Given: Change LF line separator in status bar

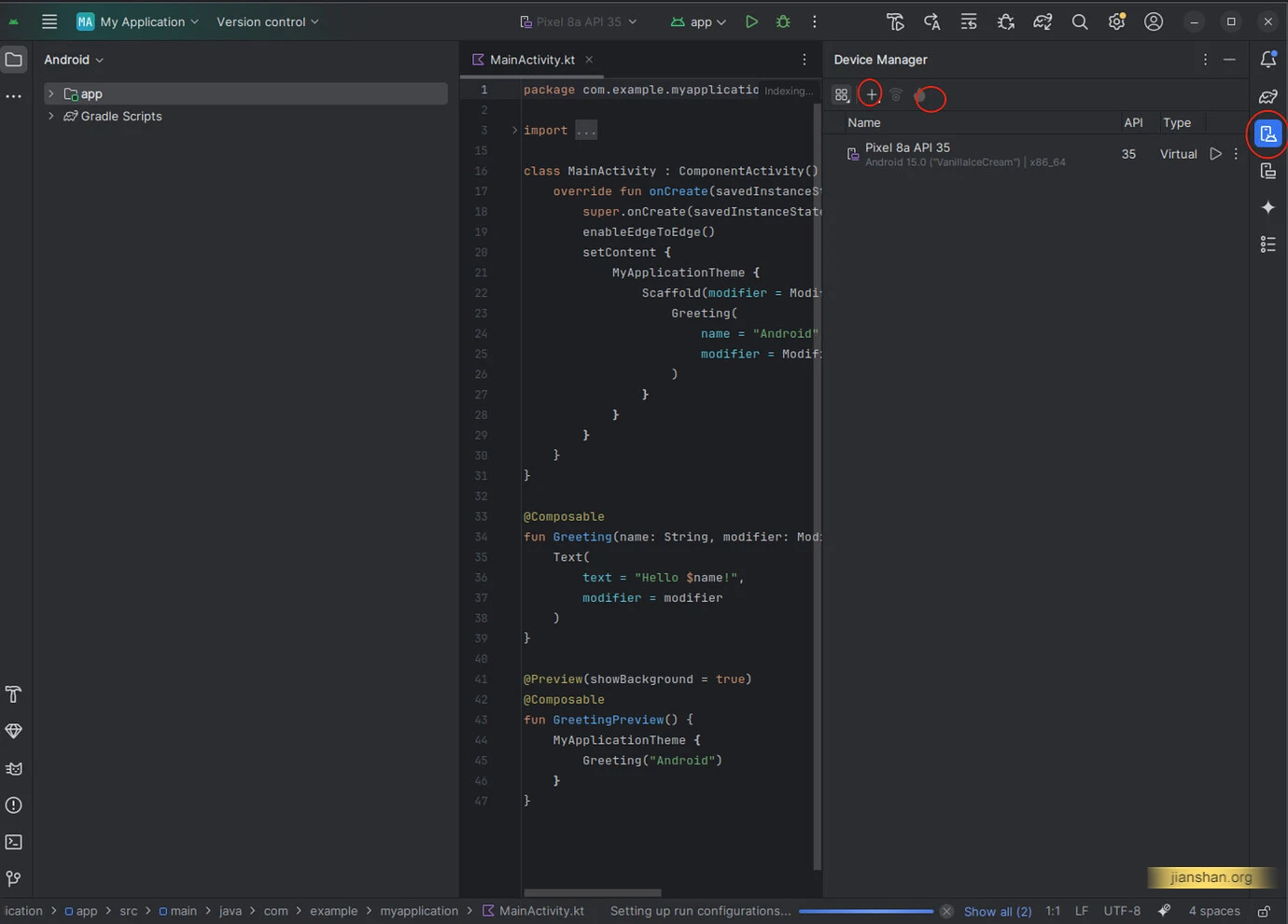Looking at the screenshot, I should click(x=1082, y=912).
